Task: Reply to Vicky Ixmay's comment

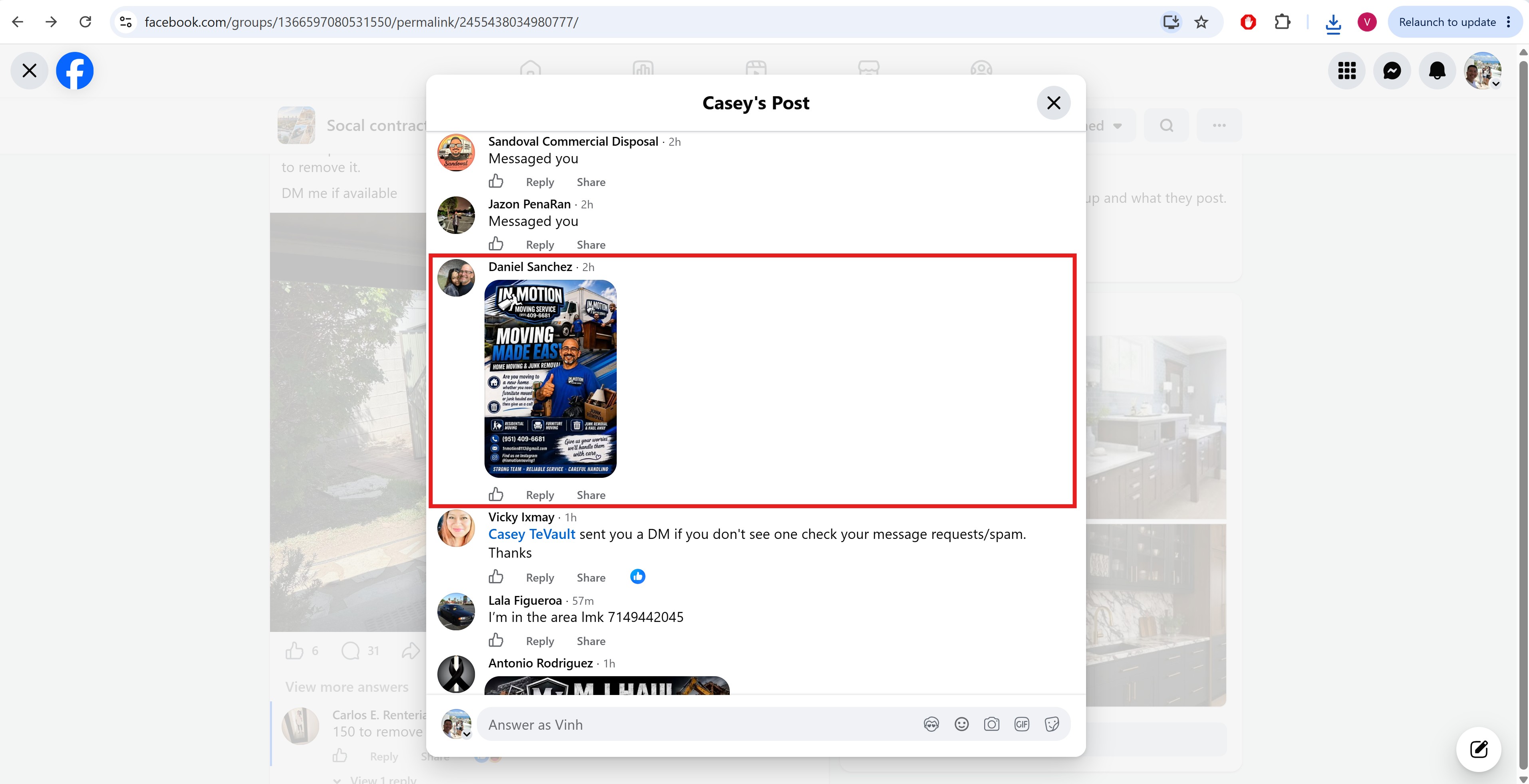Action: point(540,578)
